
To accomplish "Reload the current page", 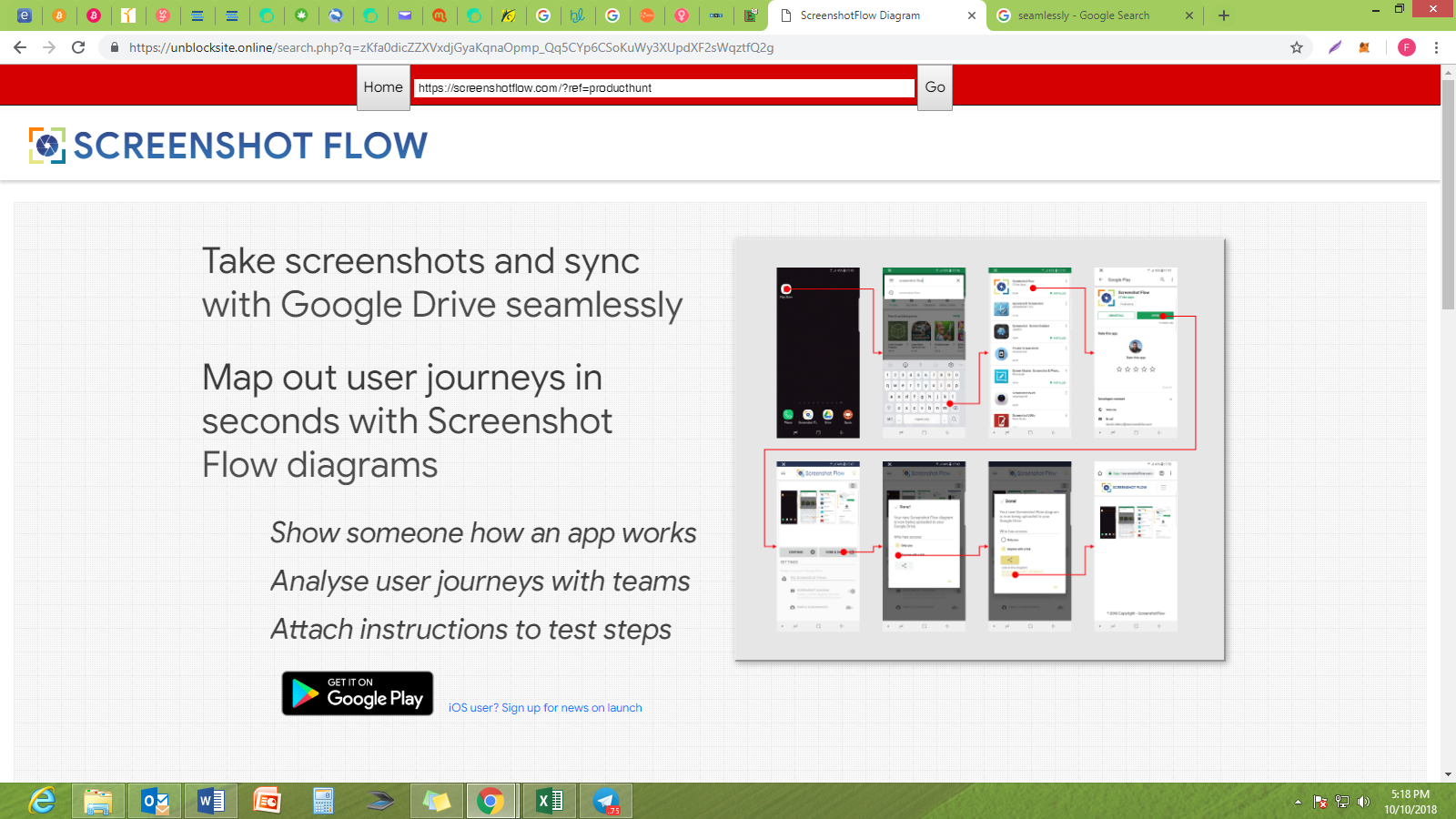I will tap(78, 47).
